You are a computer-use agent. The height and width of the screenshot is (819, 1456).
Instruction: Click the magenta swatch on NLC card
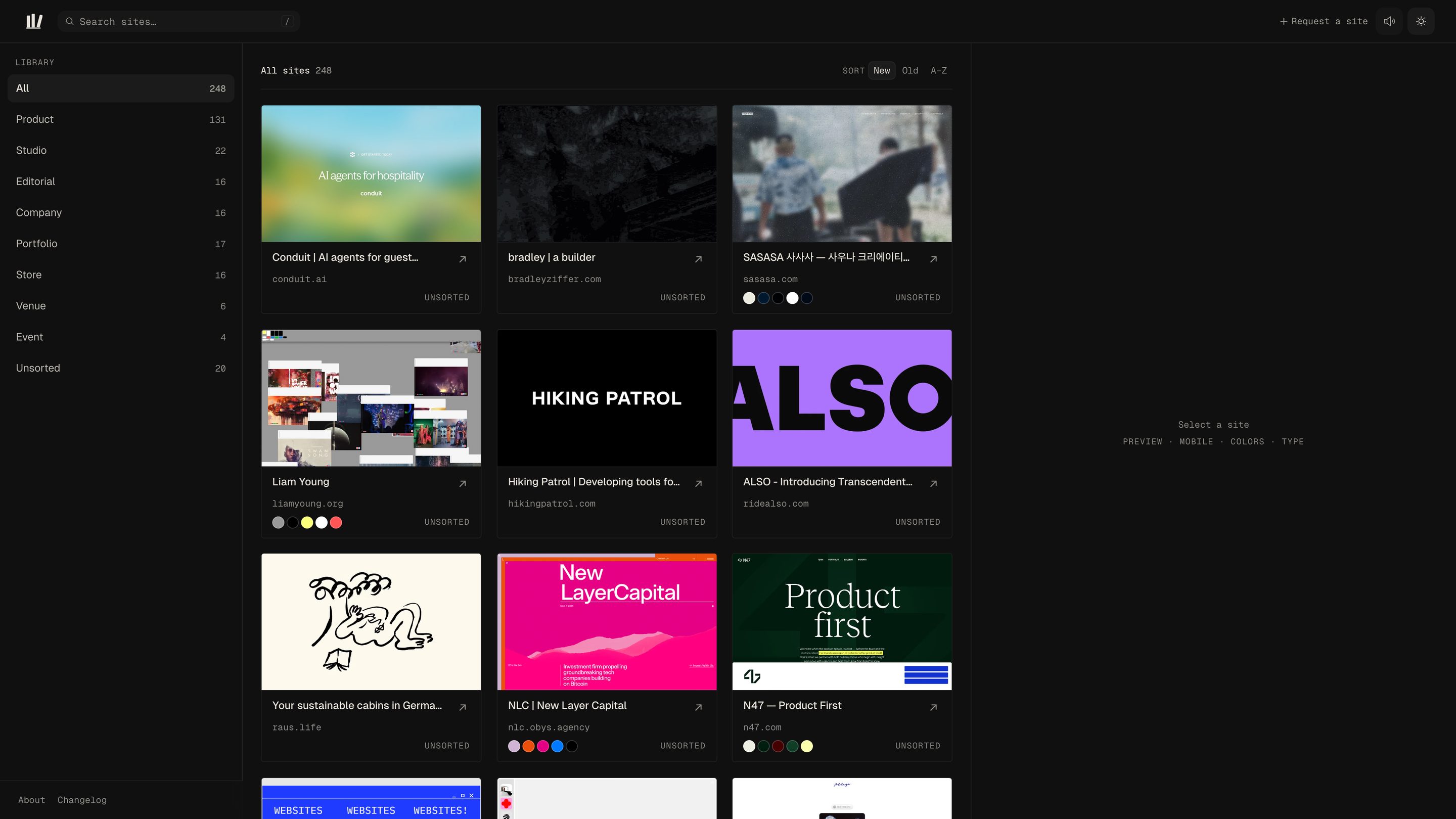[542, 746]
